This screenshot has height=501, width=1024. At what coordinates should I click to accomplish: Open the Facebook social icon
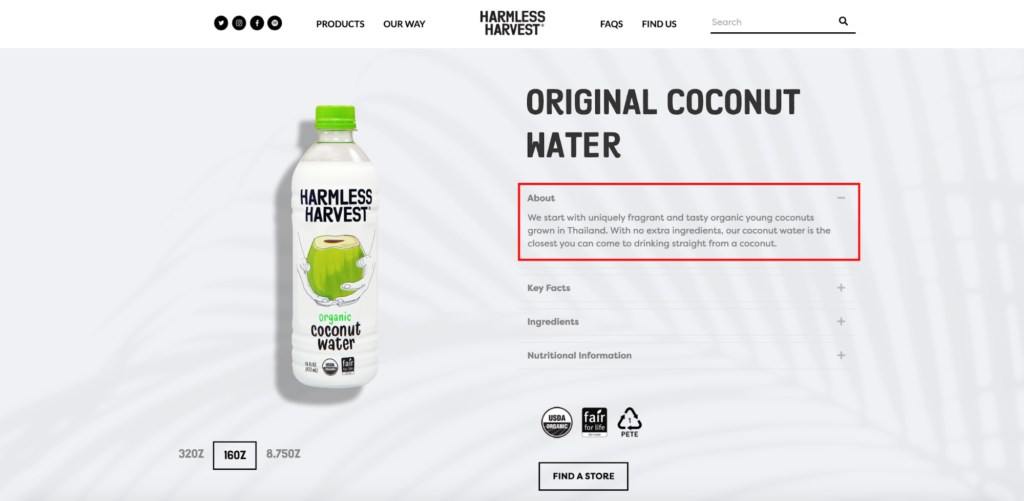tap(257, 24)
